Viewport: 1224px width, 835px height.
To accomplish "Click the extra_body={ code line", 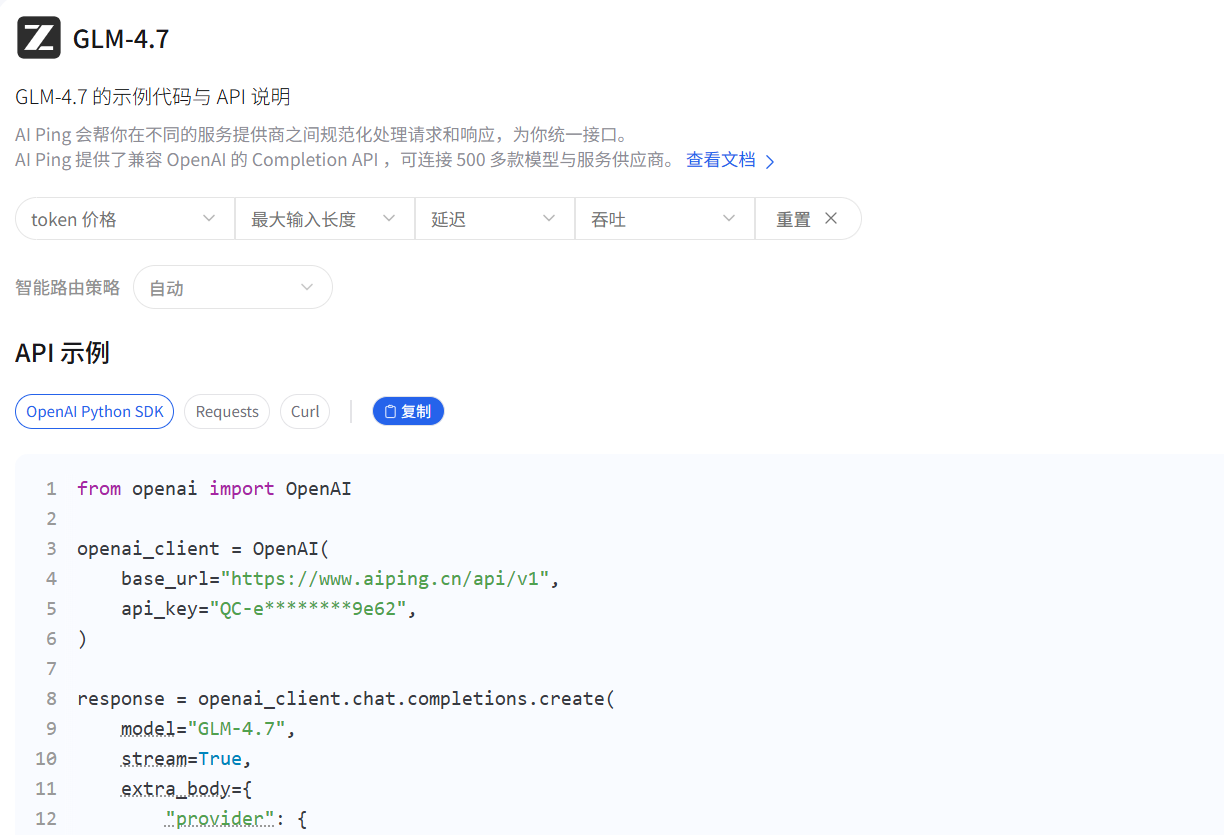I will (x=186, y=788).
